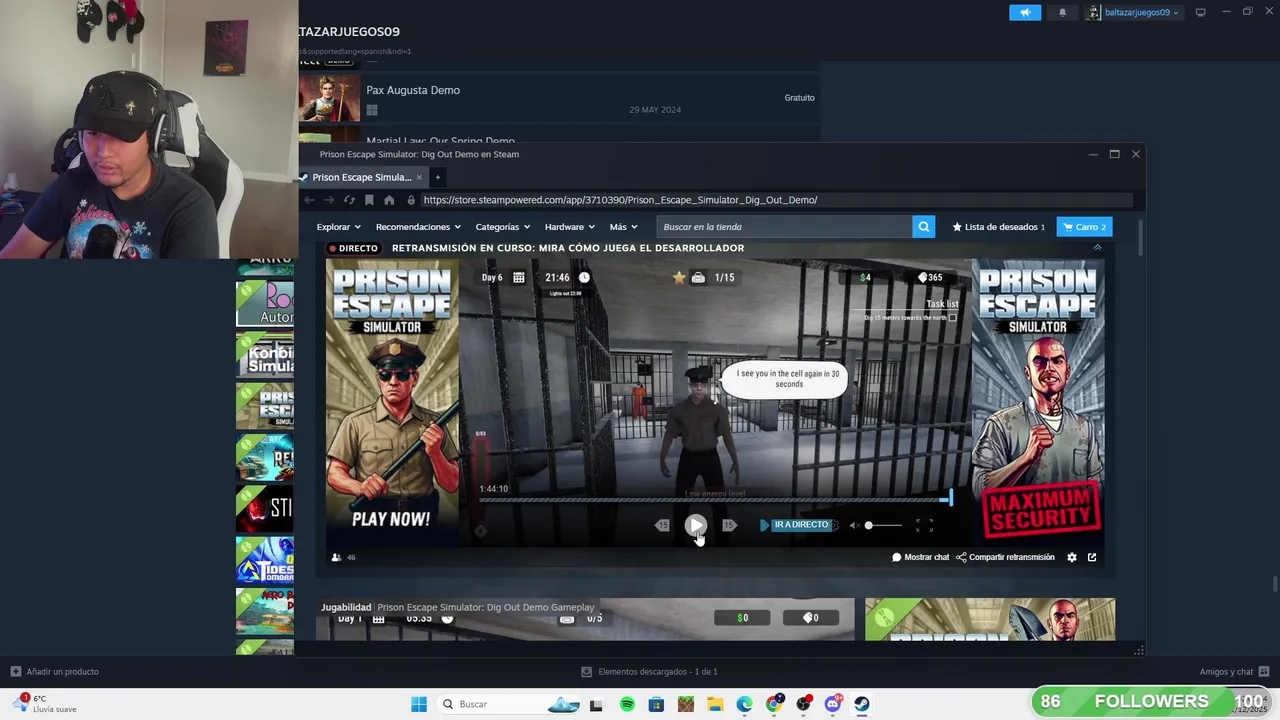Click the store search magnifier button
Viewport: 1280px width, 720px height.
pyautogui.click(x=924, y=227)
